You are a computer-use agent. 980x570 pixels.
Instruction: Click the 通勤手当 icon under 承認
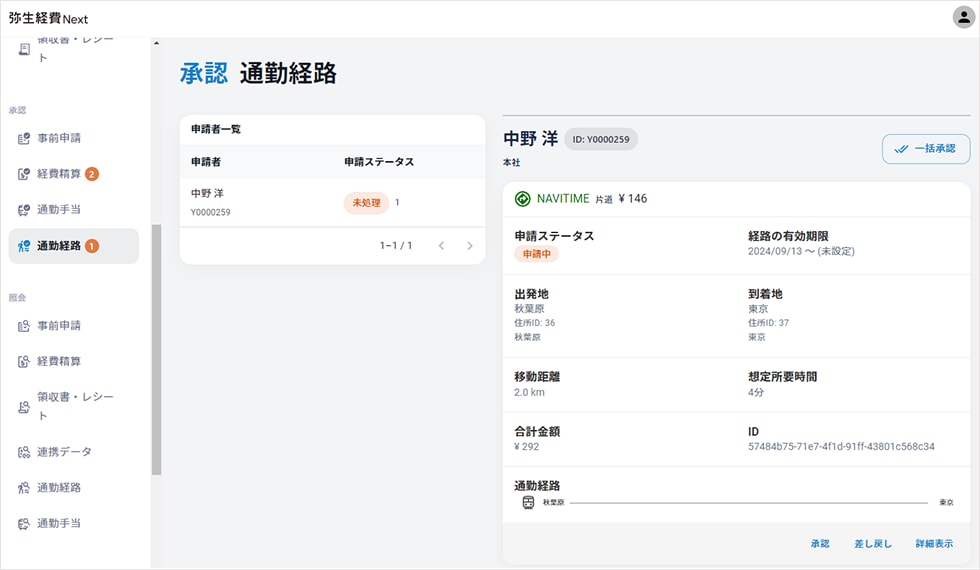pos(24,210)
